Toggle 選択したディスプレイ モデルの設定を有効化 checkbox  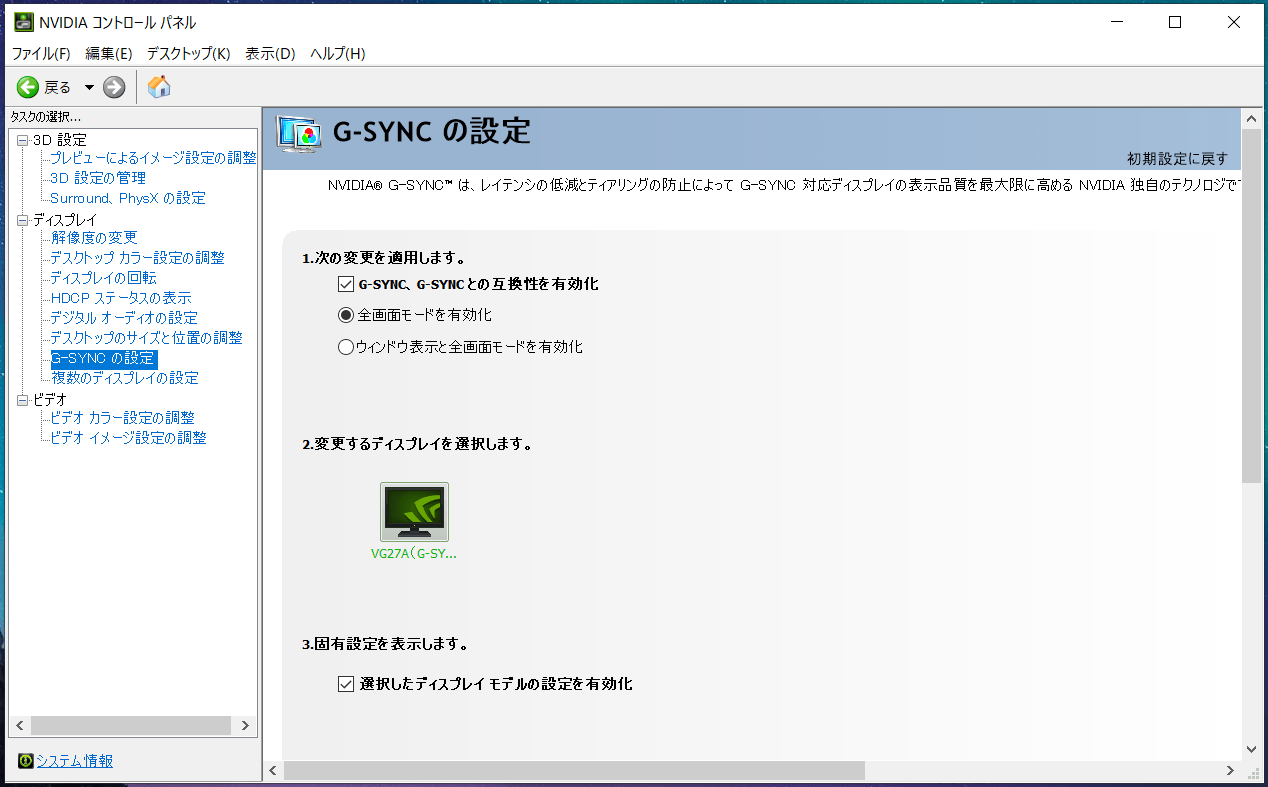click(x=346, y=684)
